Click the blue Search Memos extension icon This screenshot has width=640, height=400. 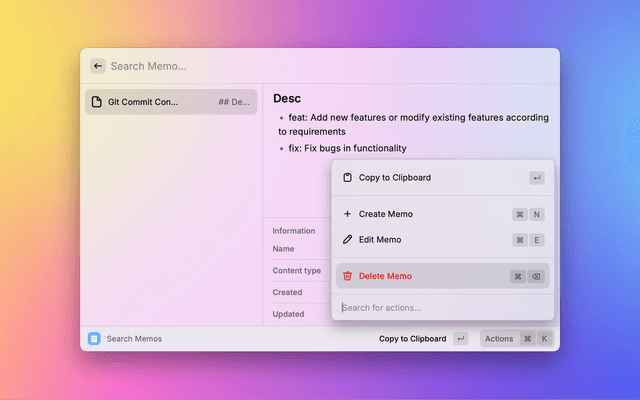[94, 339]
